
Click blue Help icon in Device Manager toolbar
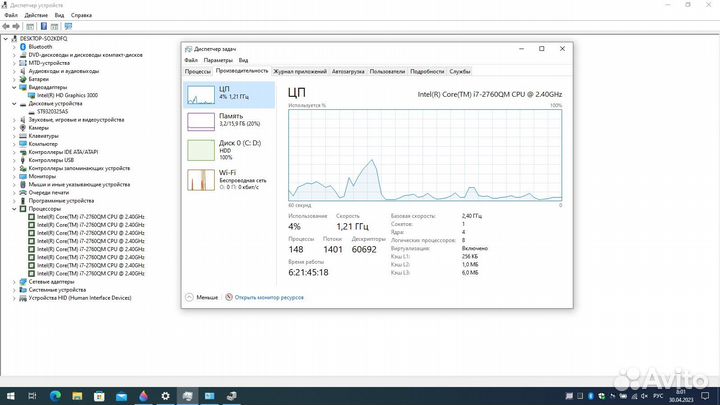(x=44, y=27)
